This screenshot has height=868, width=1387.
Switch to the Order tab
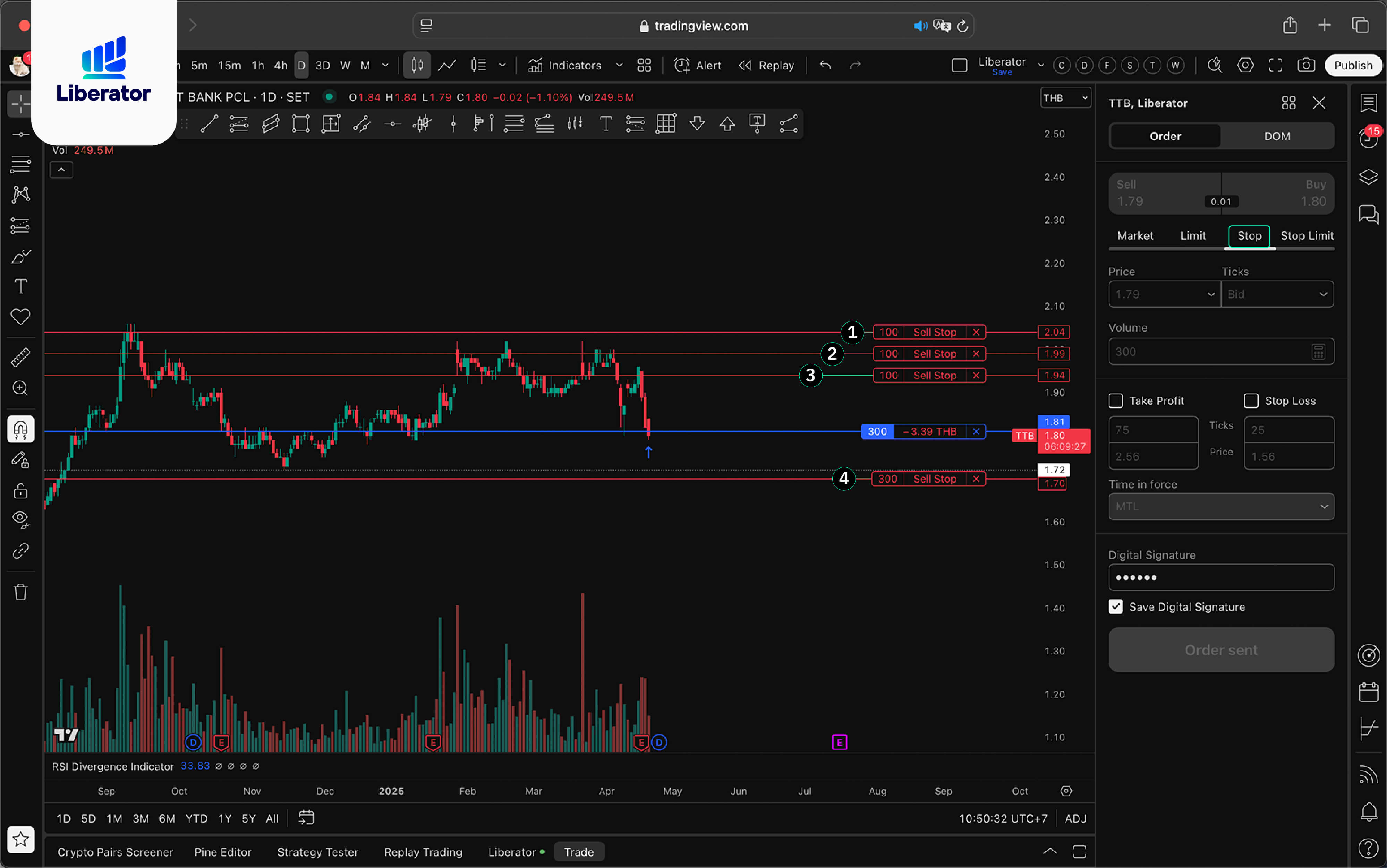click(x=1165, y=136)
